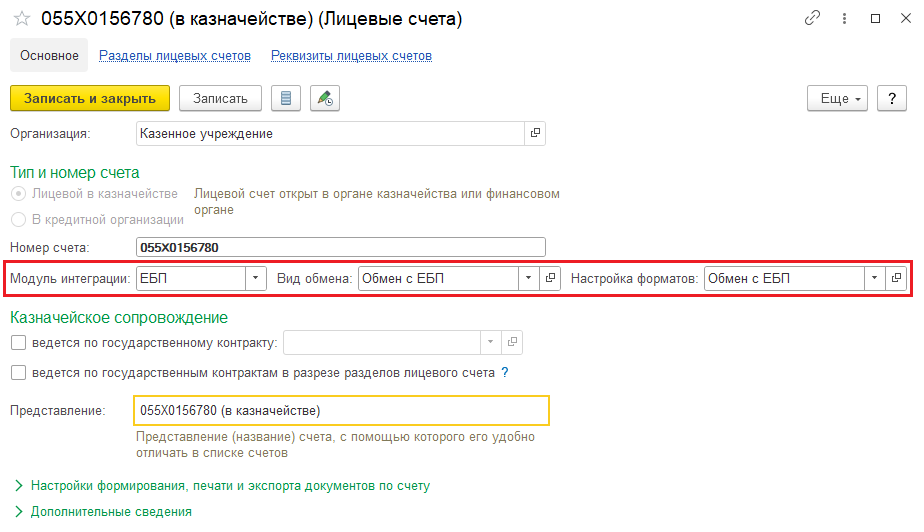
Task: Click the Модуль интеграции ЕБП field
Action: pyautogui.click(x=191, y=278)
